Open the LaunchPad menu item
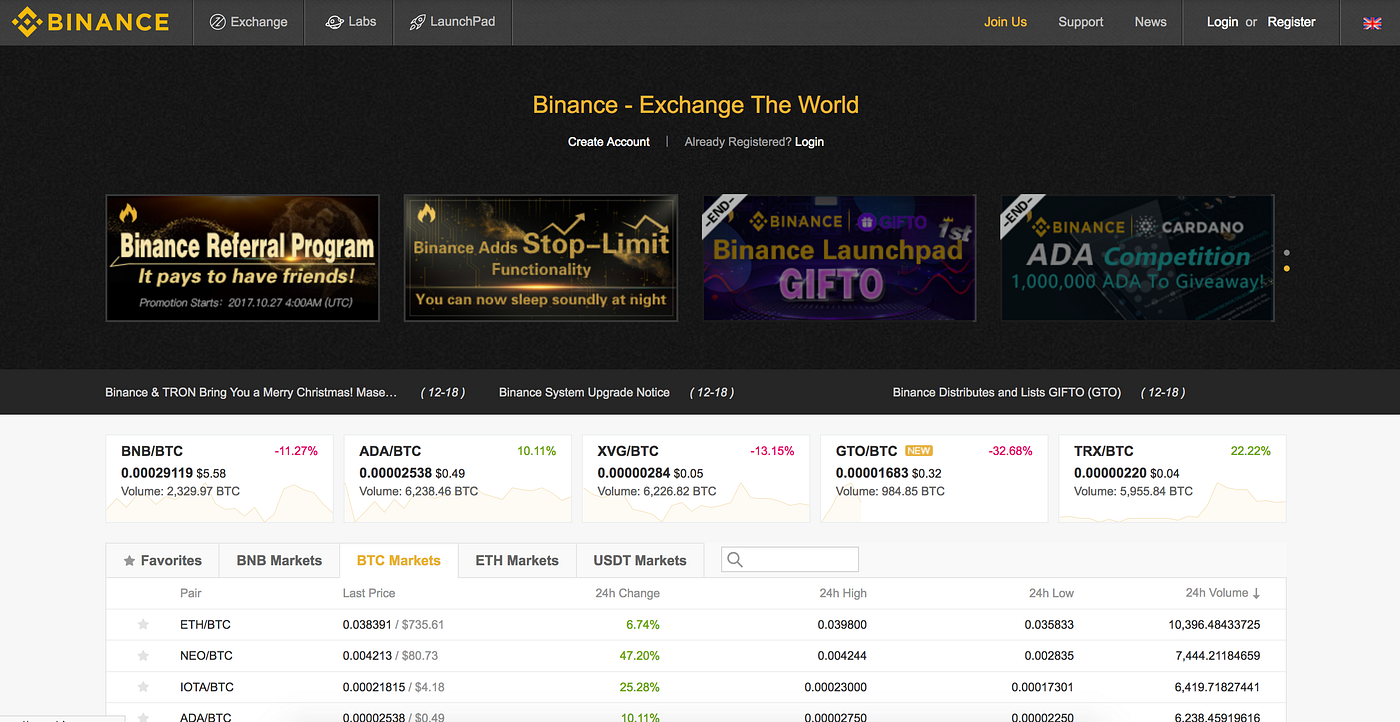Image resolution: width=1400 pixels, height=722 pixels. pos(453,22)
